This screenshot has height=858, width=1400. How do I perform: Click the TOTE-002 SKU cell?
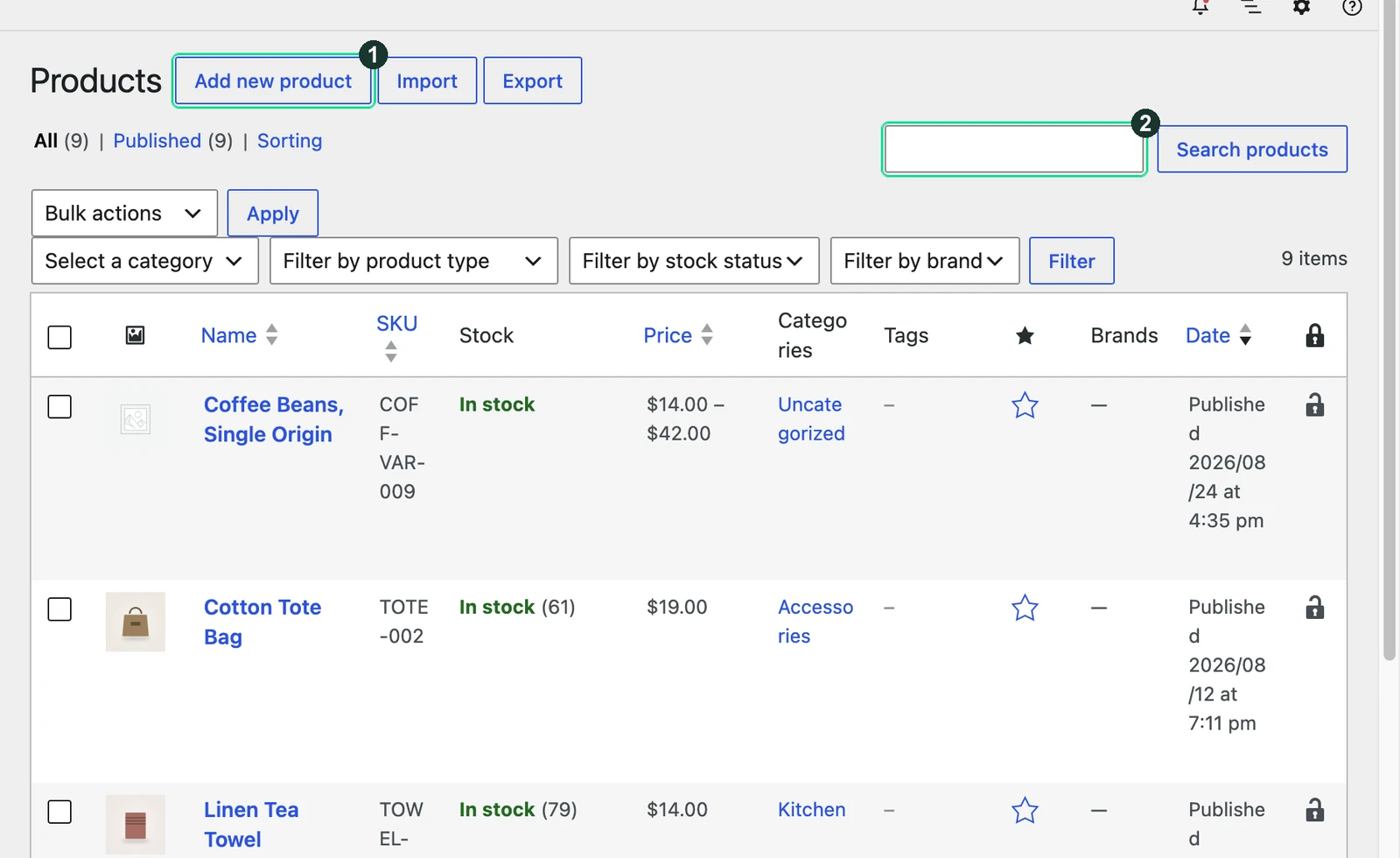[403, 622]
